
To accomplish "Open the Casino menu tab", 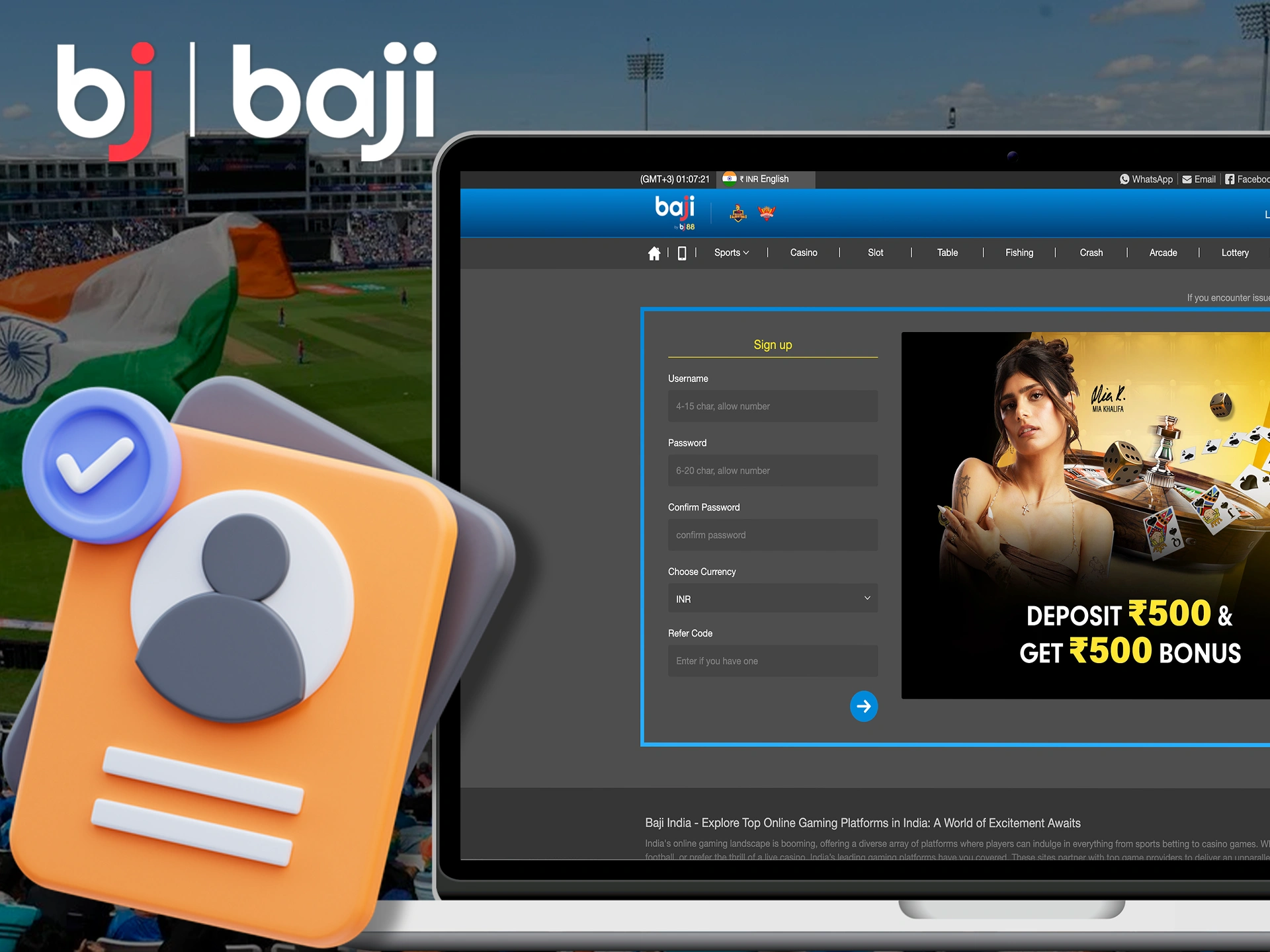I will point(804,253).
